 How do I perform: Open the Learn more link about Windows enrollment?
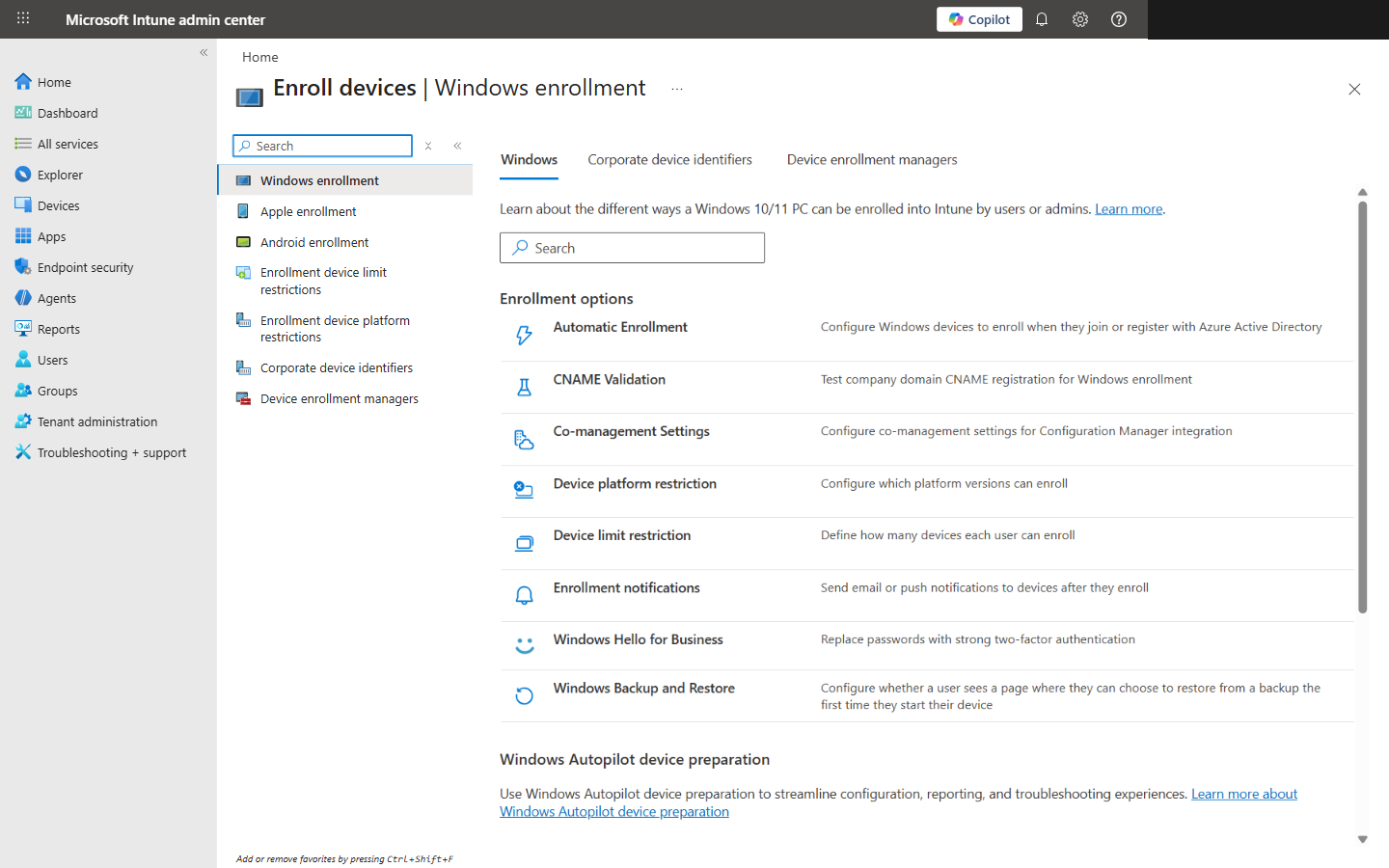pyautogui.click(x=1128, y=208)
